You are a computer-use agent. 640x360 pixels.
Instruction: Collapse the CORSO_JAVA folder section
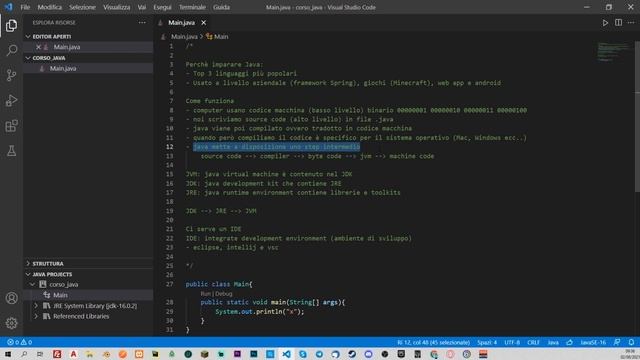click(x=28, y=58)
